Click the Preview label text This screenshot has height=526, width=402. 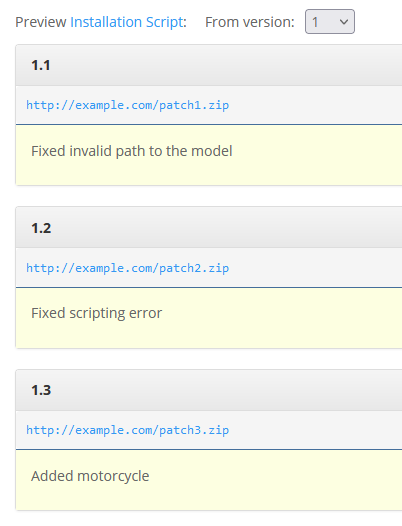pyautogui.click(x=41, y=22)
